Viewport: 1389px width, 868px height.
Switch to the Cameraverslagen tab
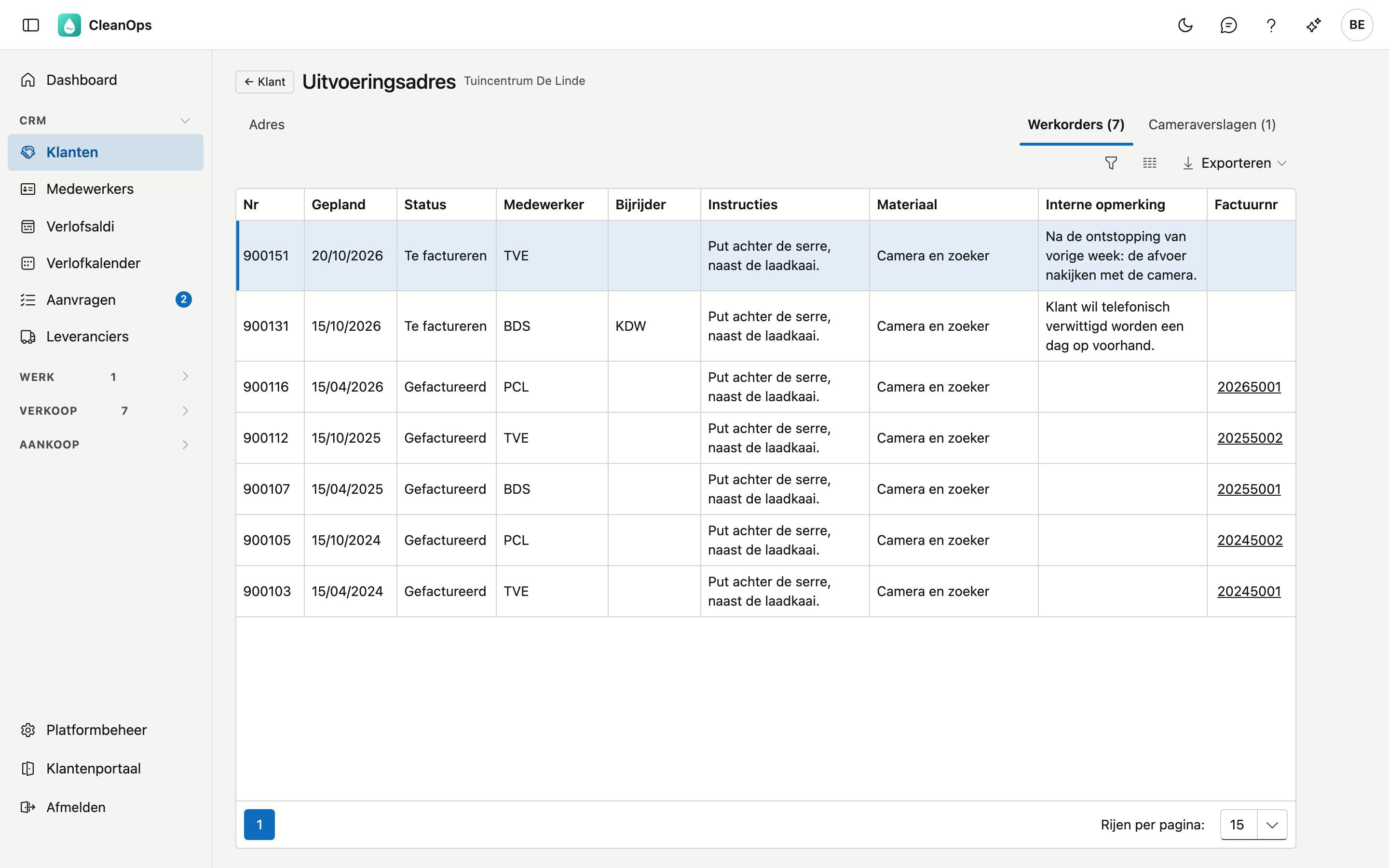[1212, 124]
